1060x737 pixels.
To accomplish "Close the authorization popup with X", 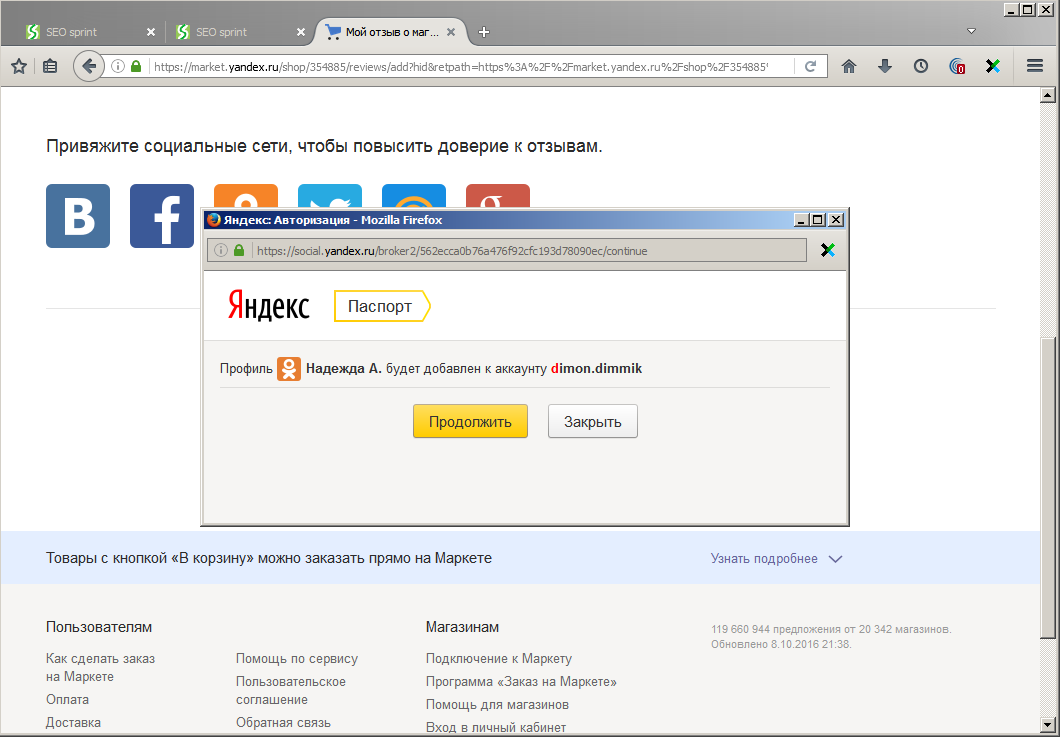I will (836, 220).
